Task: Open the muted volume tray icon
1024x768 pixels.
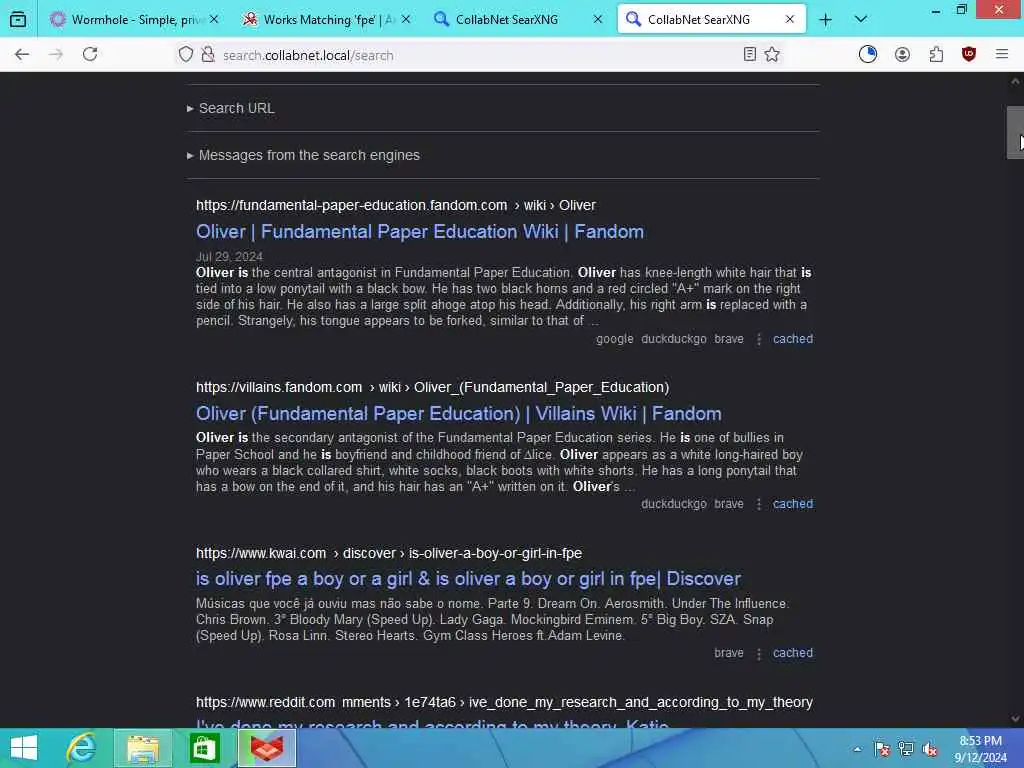Action: 930,749
